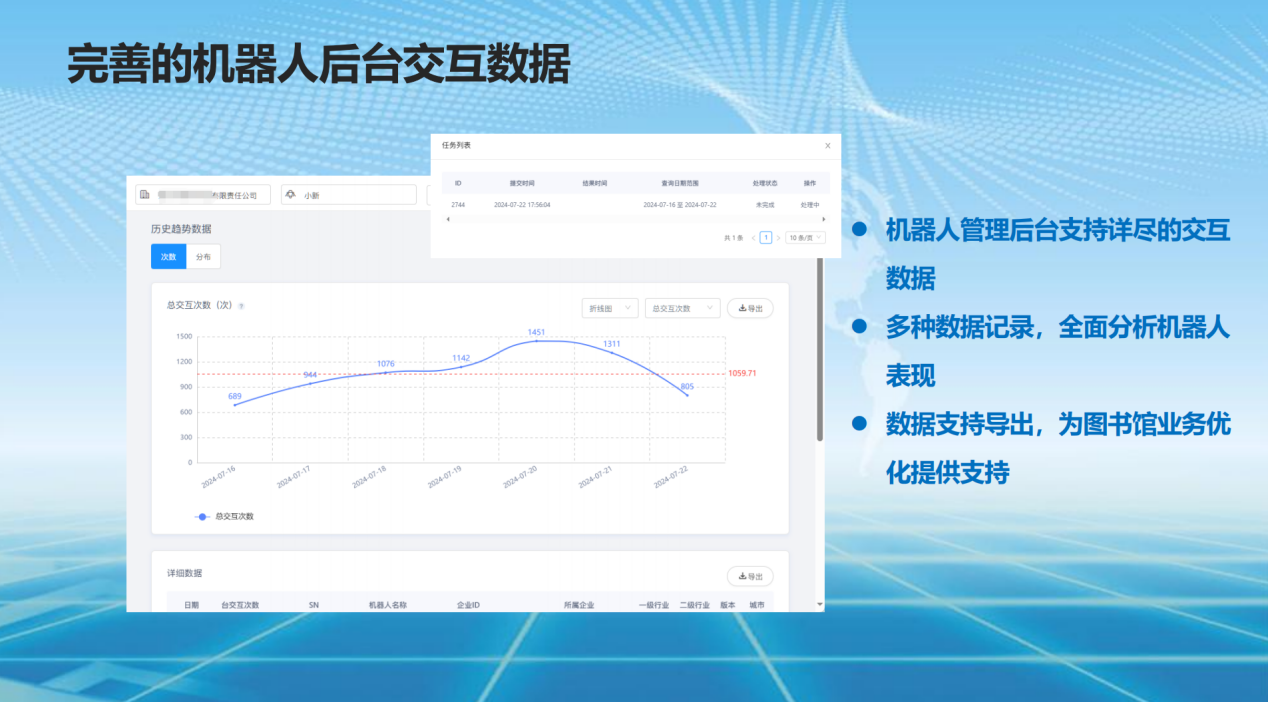
Task: Go to the previous page in the task list
Action: tap(753, 238)
